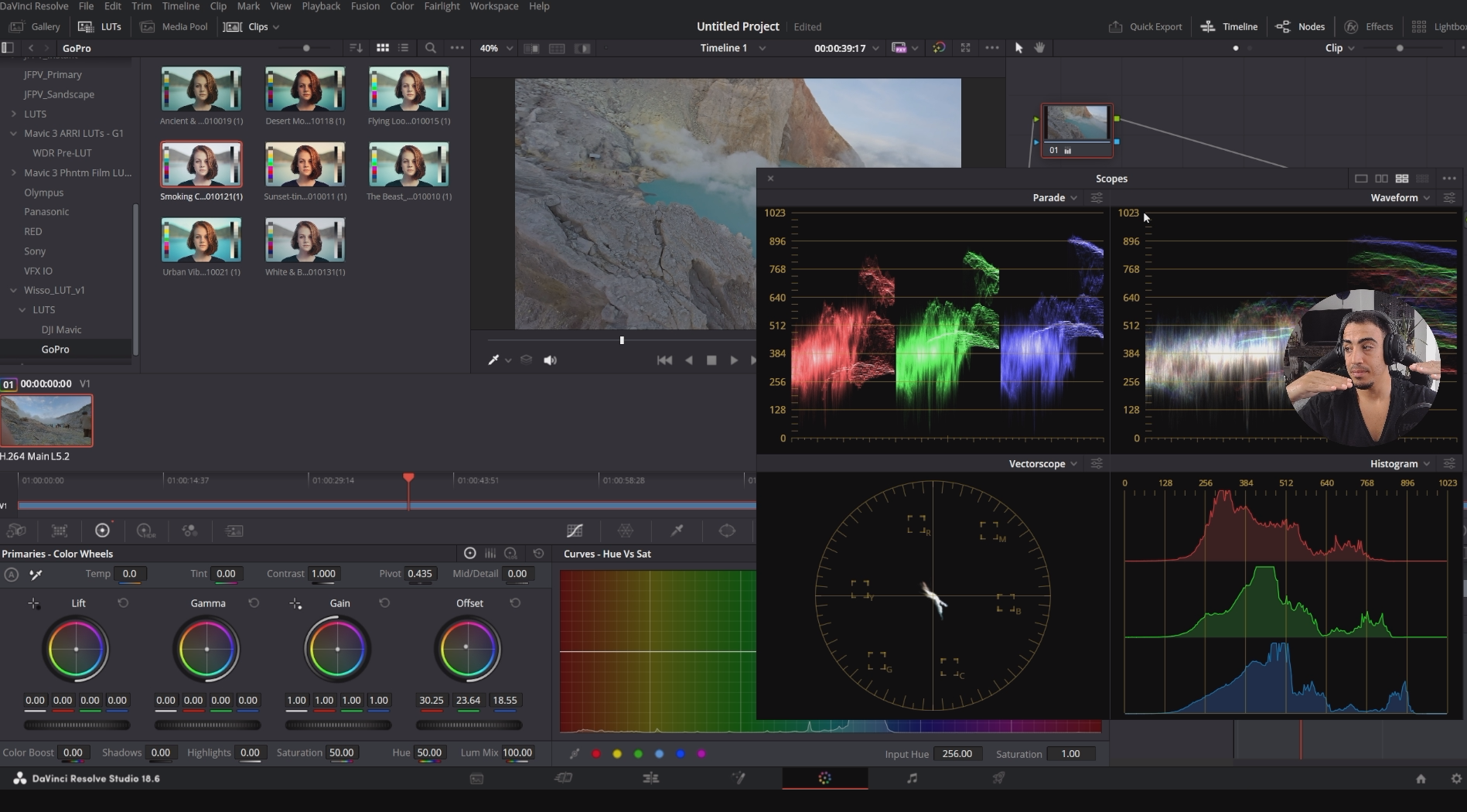Open the Fusion menu
1467x812 pixels.
[x=365, y=6]
